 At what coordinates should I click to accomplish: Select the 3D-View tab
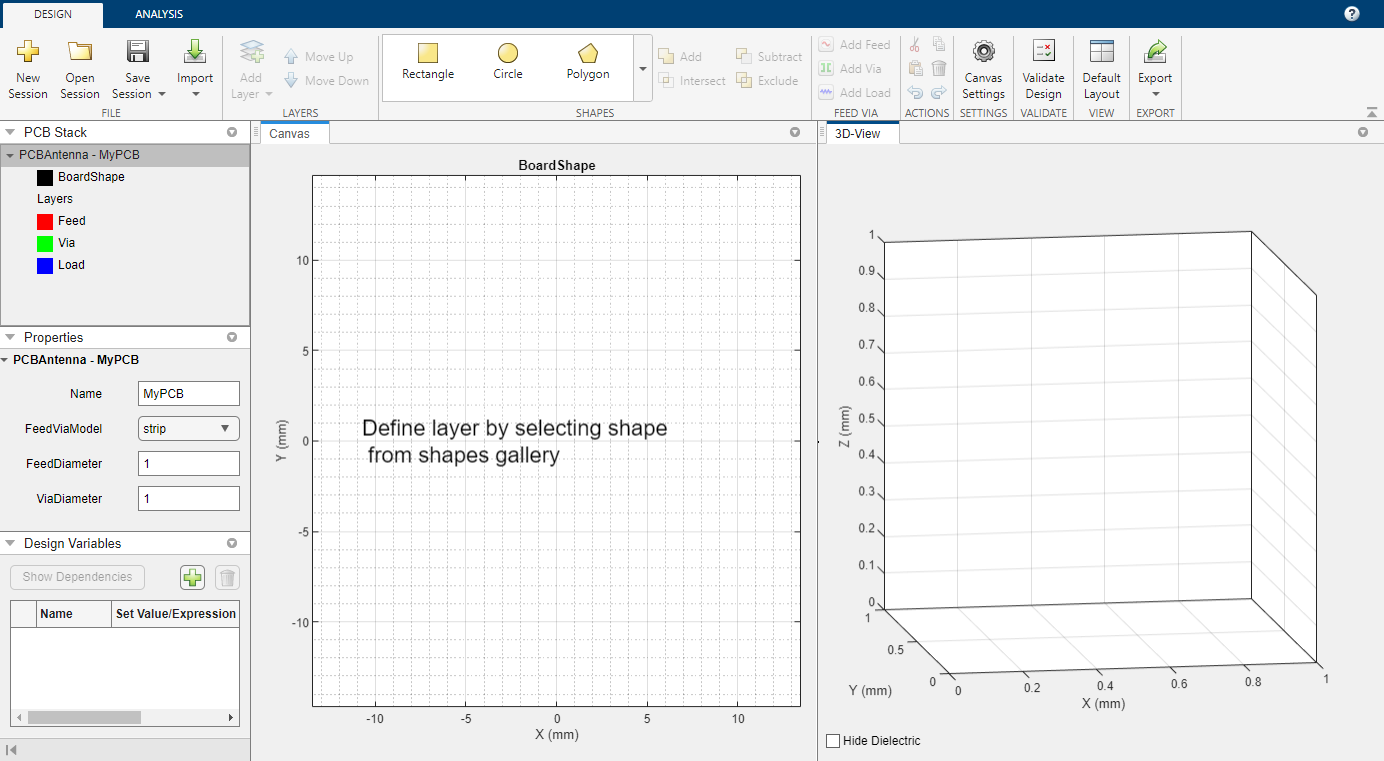pos(858,133)
